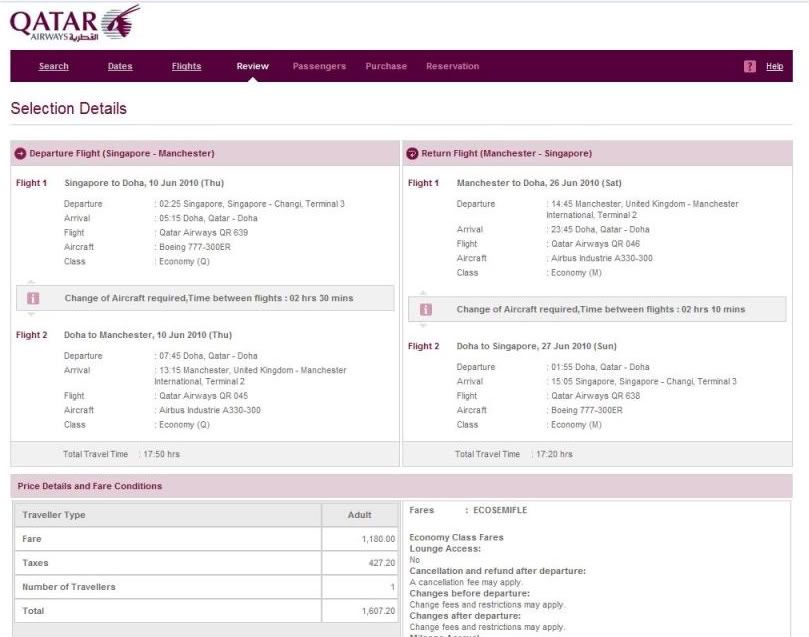Click the Departure Flight arrow icon
Screen dimensions: 809x637
click(x=20, y=154)
